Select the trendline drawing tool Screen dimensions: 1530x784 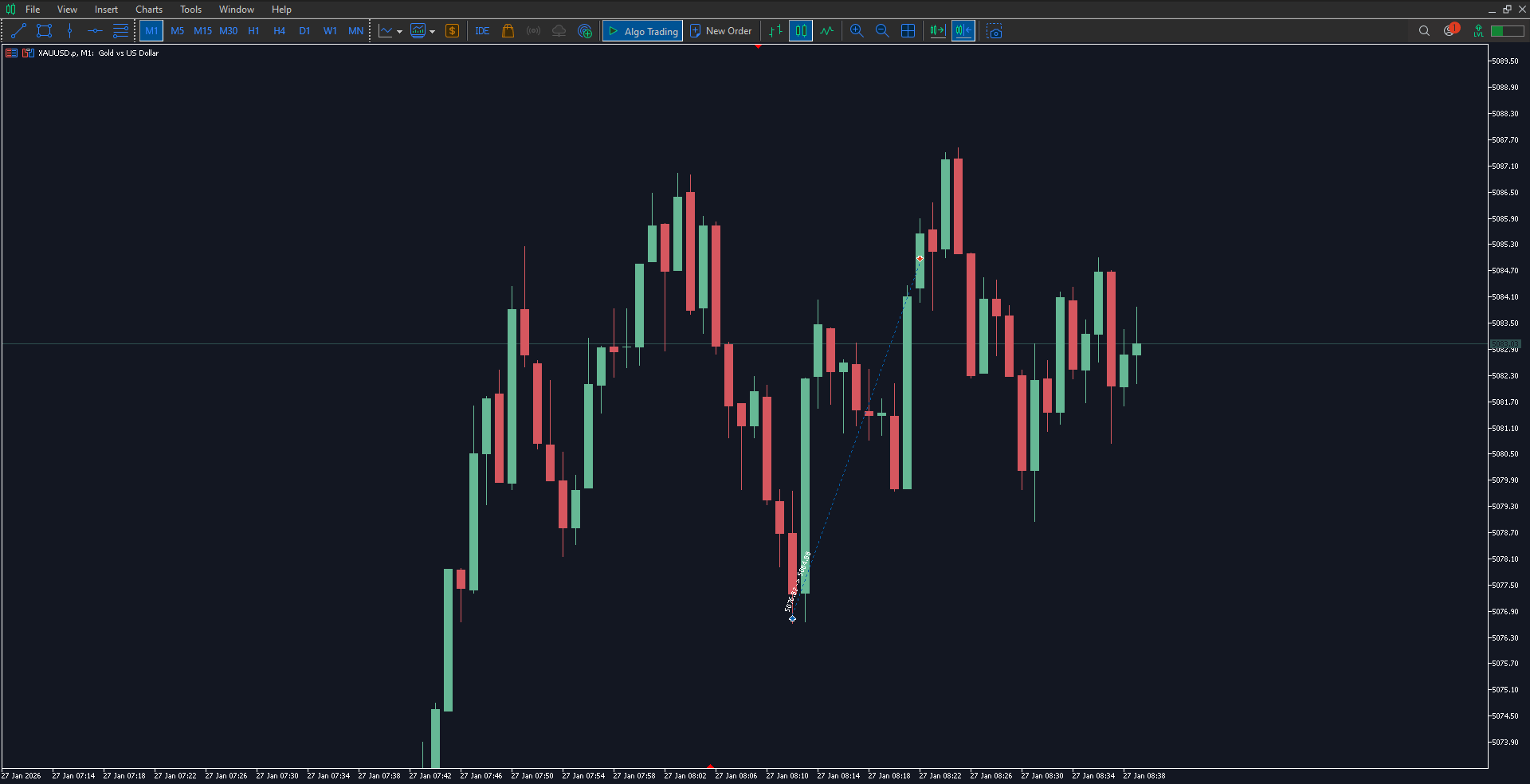pos(19,31)
